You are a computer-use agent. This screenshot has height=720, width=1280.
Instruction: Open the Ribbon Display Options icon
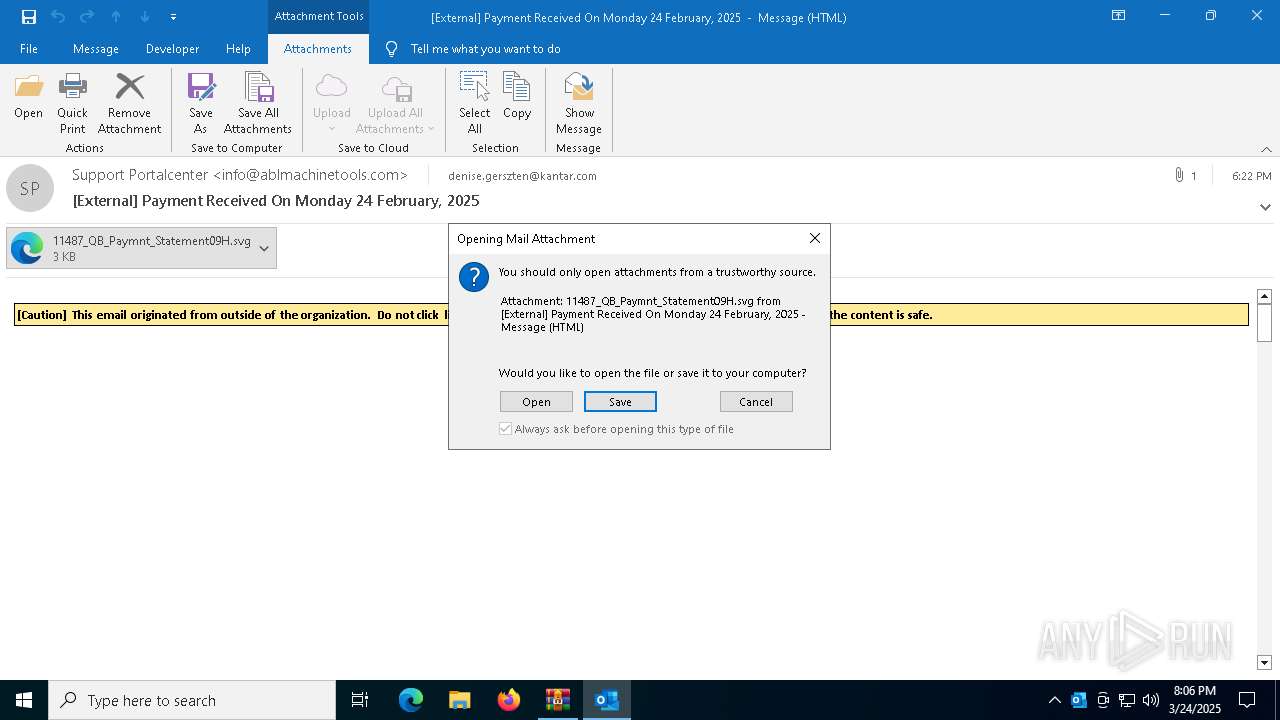[1119, 16]
